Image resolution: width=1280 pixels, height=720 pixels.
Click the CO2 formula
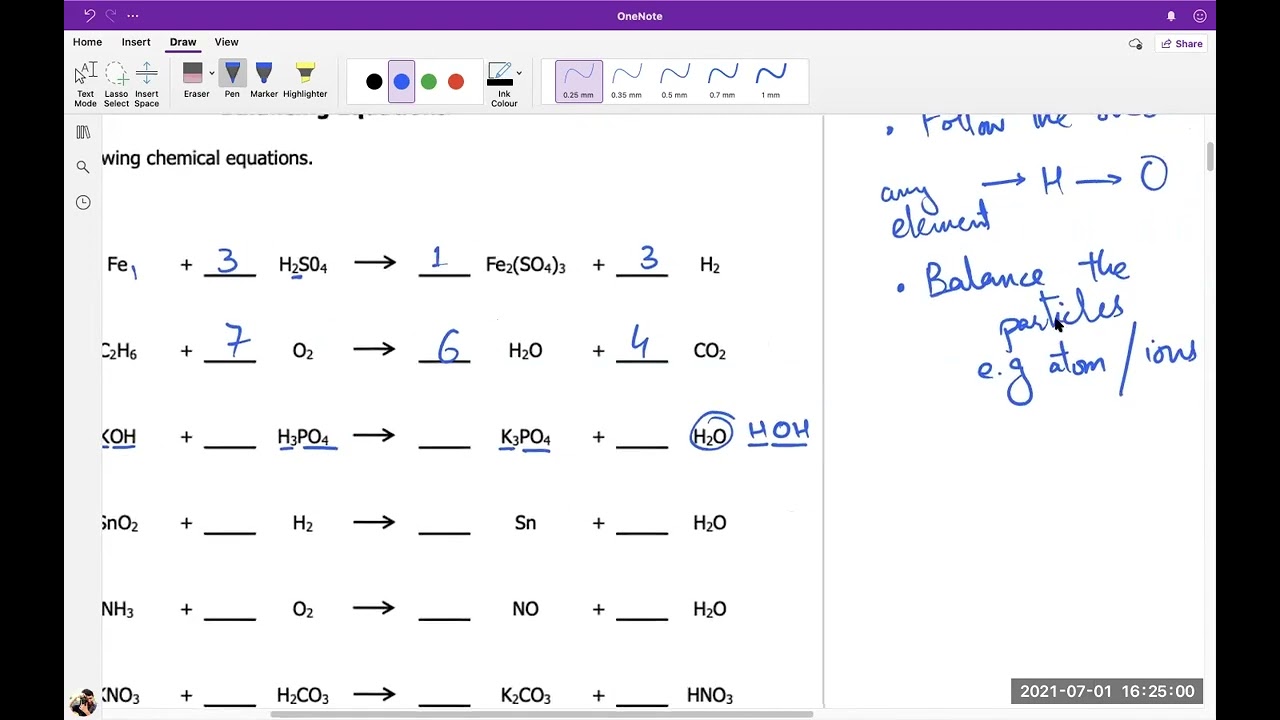tap(710, 351)
